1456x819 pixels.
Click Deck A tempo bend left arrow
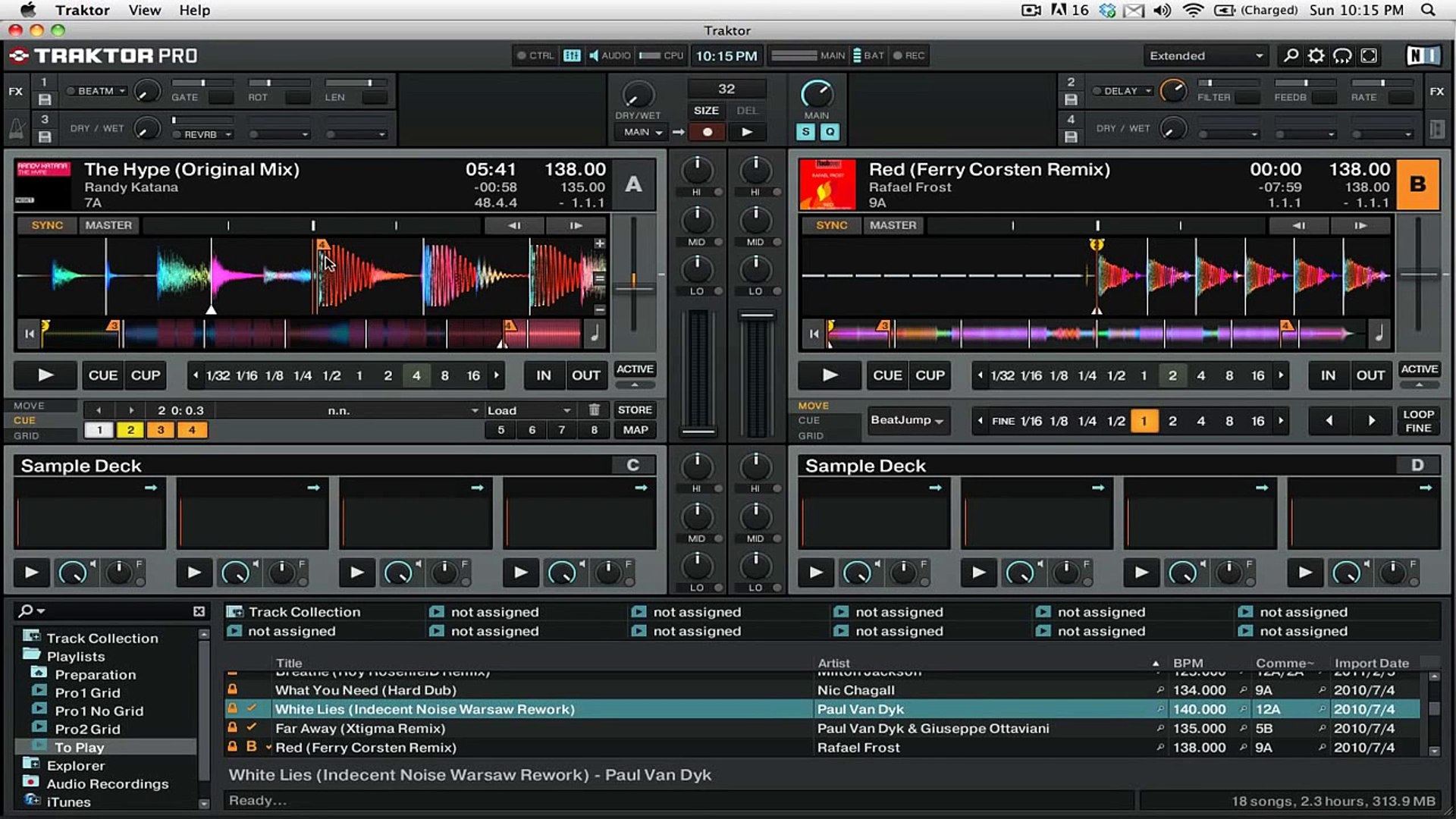pyautogui.click(x=514, y=225)
